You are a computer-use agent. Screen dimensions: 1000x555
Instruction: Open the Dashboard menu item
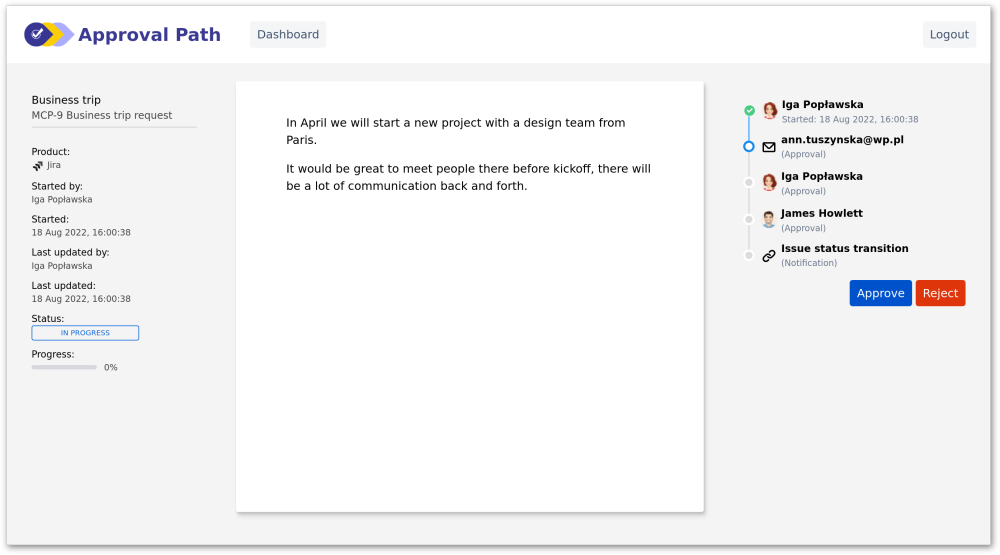(288, 34)
